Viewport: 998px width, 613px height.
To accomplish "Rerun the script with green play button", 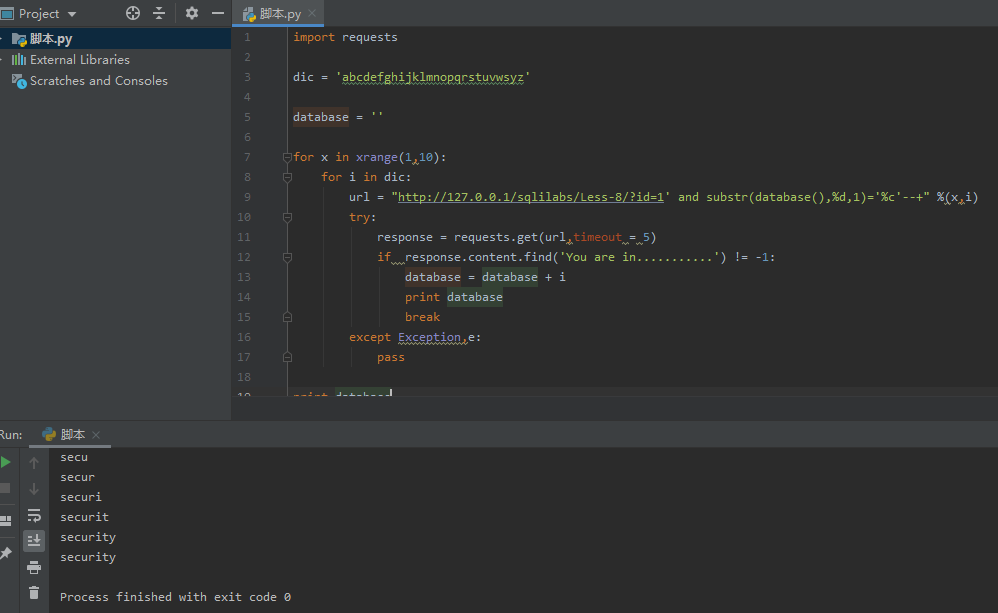I will pos(6,462).
